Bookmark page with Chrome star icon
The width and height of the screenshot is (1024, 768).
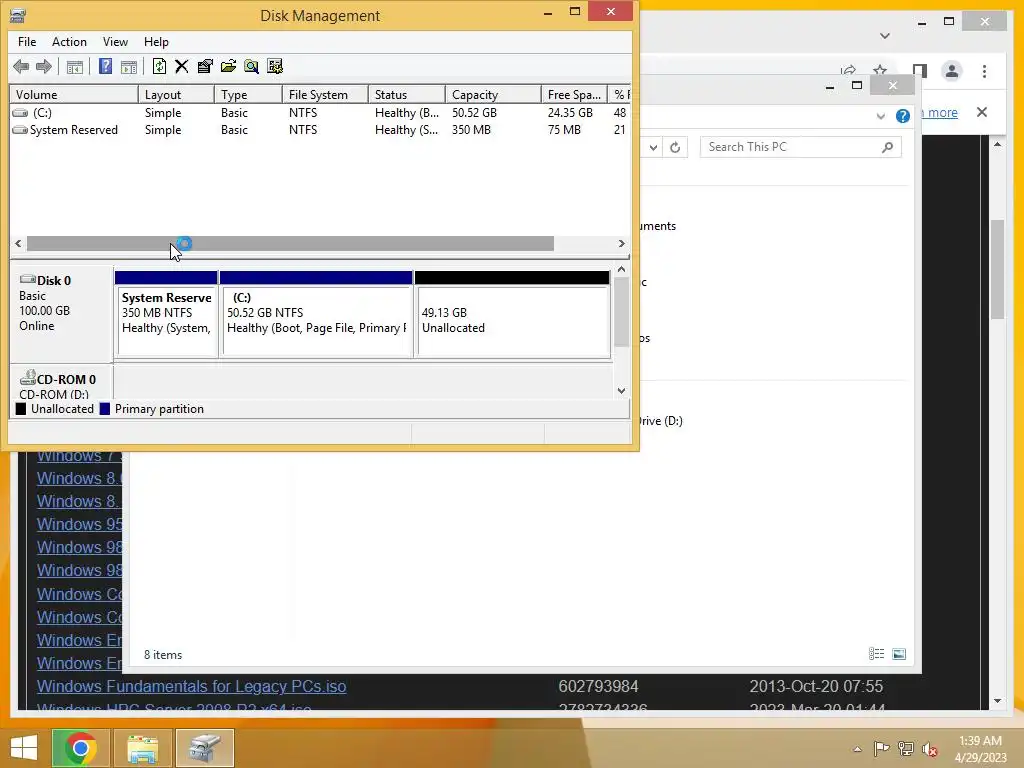point(880,71)
